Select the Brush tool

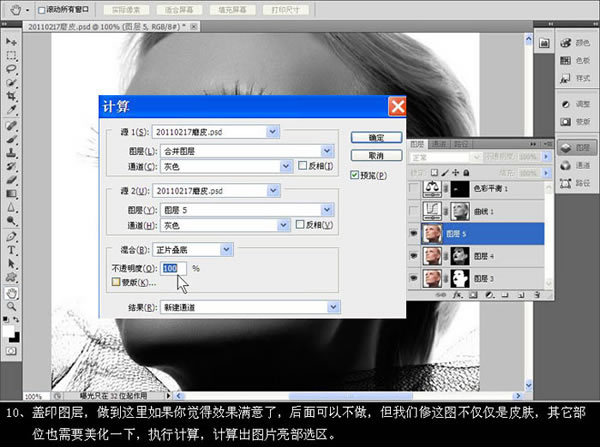pos(11,139)
